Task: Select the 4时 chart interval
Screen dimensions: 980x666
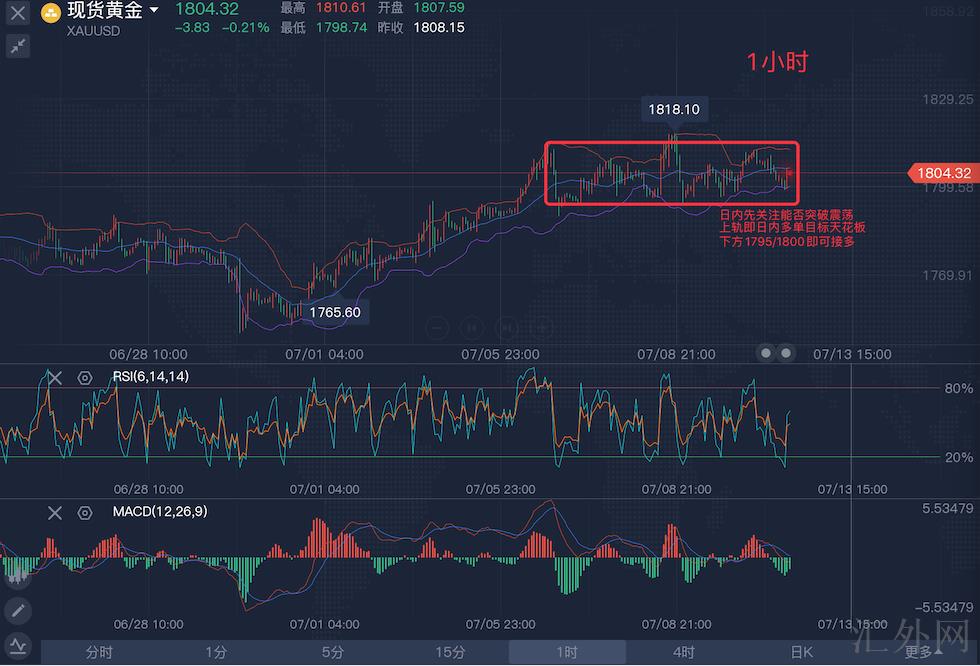Action: (684, 652)
